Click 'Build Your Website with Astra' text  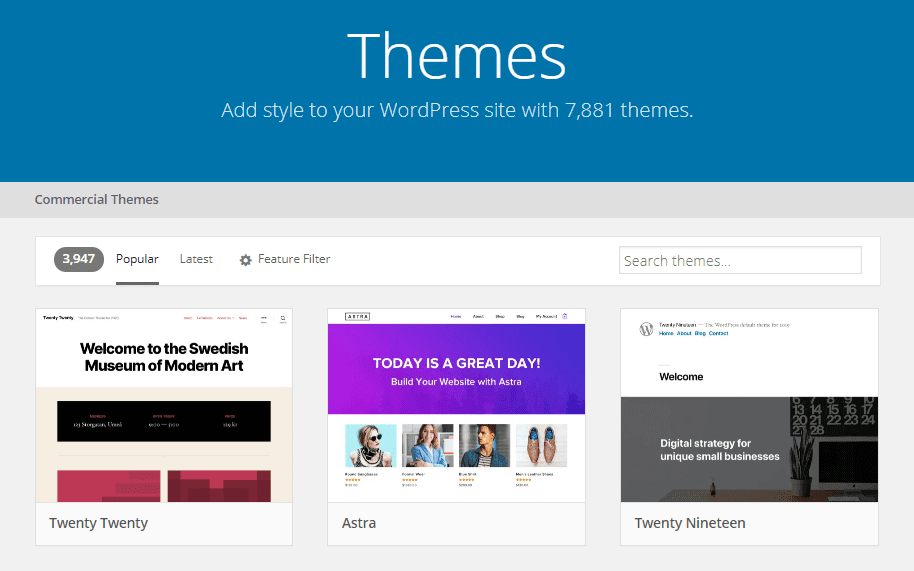(456, 382)
